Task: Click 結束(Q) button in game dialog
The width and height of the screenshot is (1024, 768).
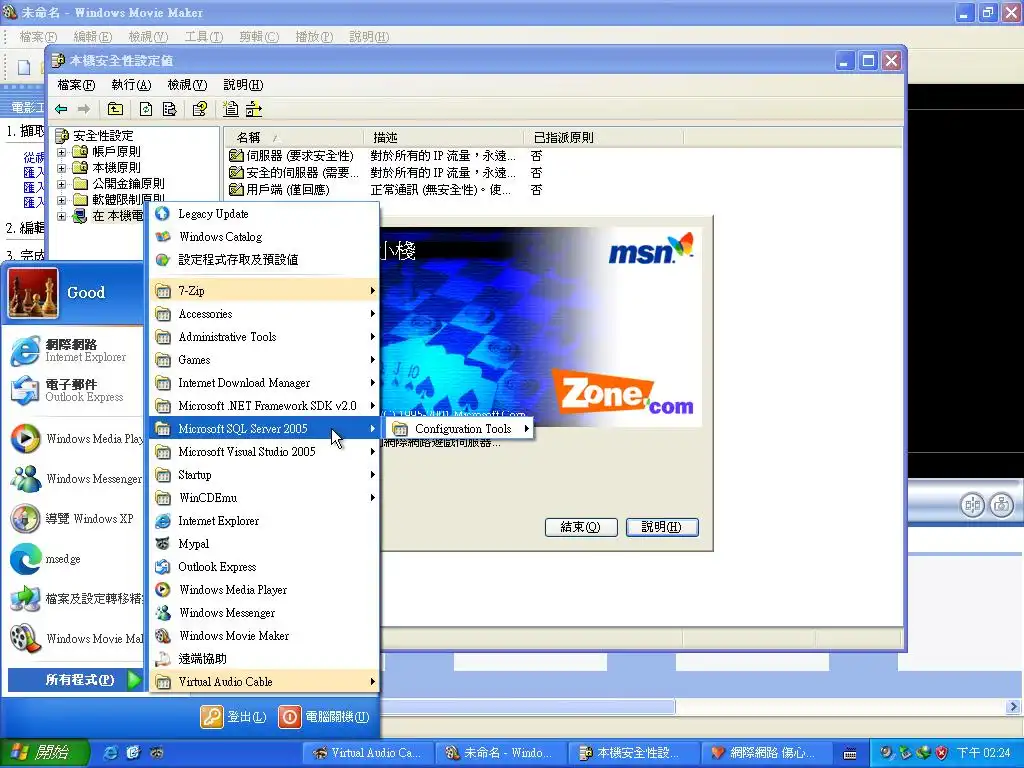Action: pyautogui.click(x=581, y=527)
